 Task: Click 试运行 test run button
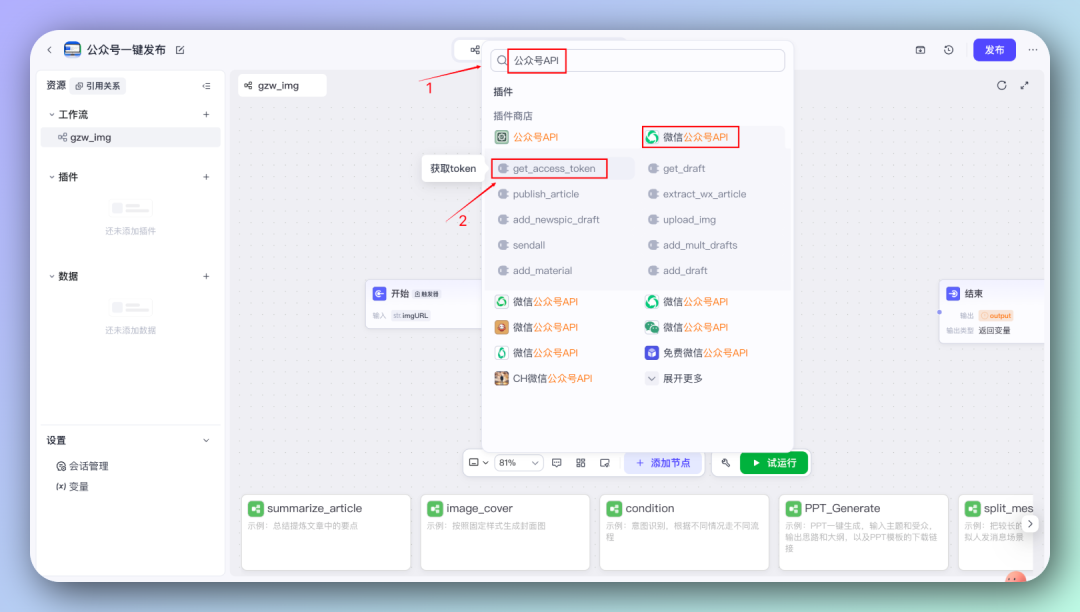(x=774, y=463)
